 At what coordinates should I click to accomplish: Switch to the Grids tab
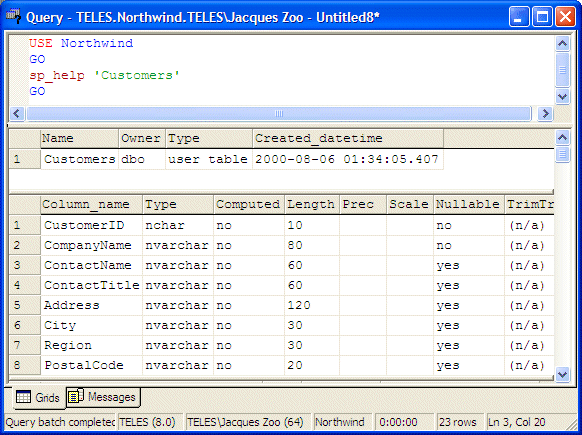click(x=38, y=398)
